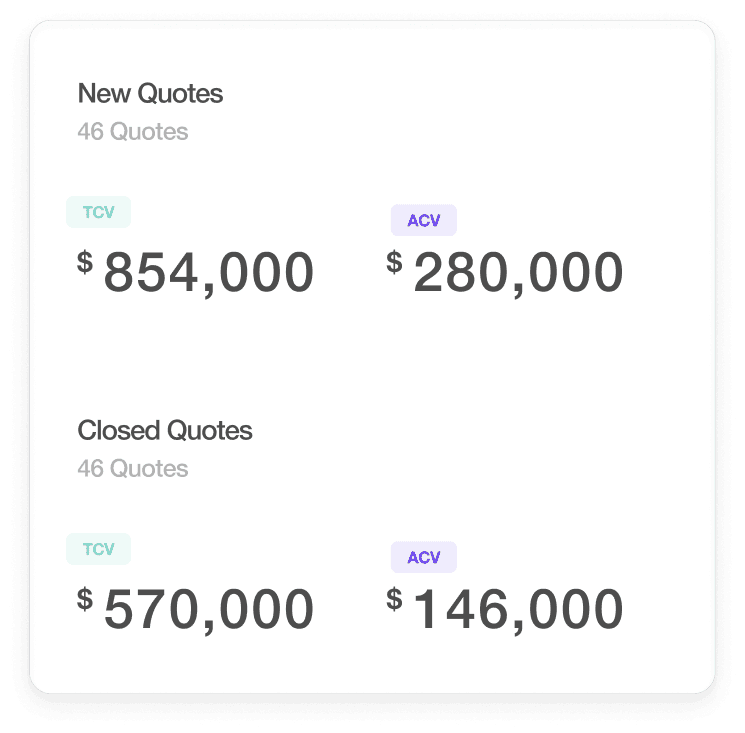This screenshot has height=733, width=745.
Task: Click the dollar sign before 280,000
Action: (394, 262)
